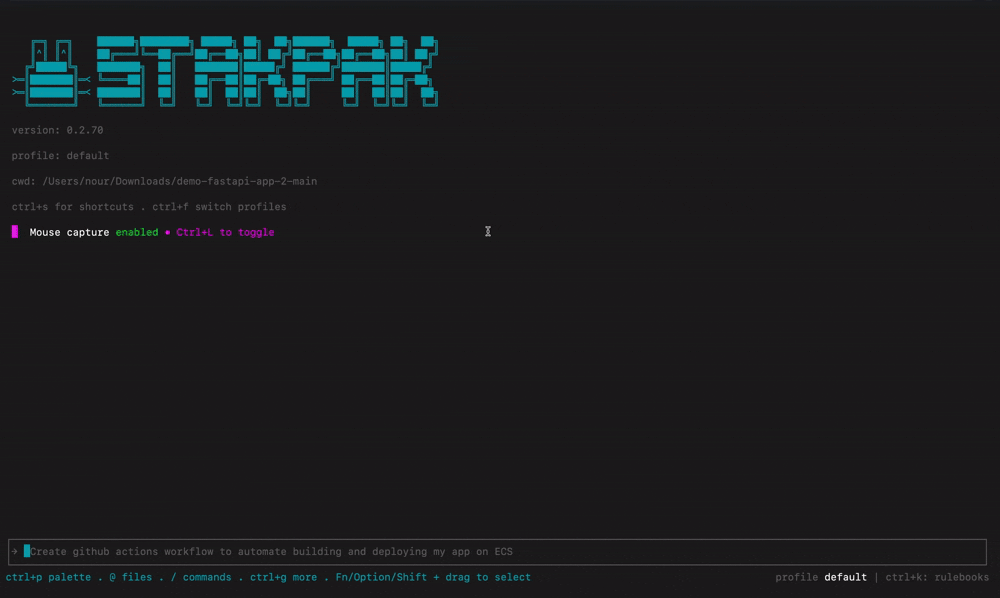Click the arrow prompt icon in input bar
Image resolution: width=1000 pixels, height=598 pixels.
coord(13,551)
